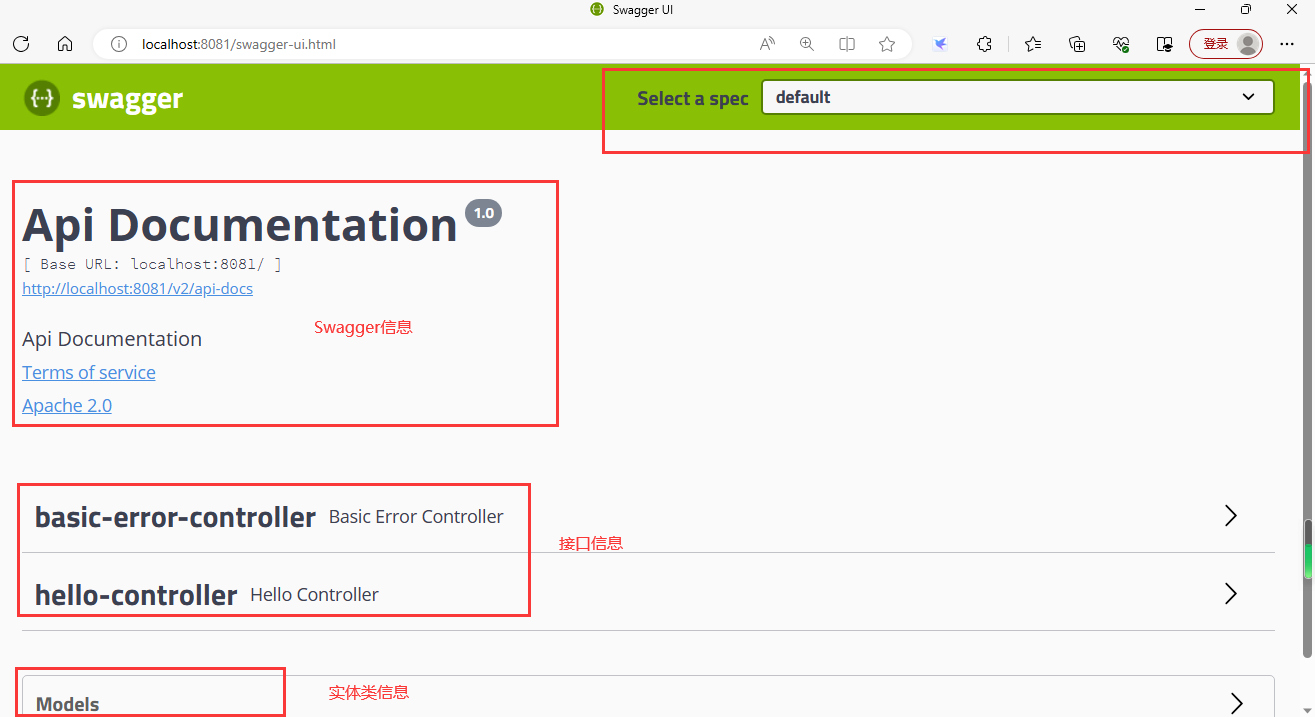Expand the basic-error-controller section title
Image resolution: width=1315 pixels, height=717 pixels.
pyautogui.click(x=175, y=517)
